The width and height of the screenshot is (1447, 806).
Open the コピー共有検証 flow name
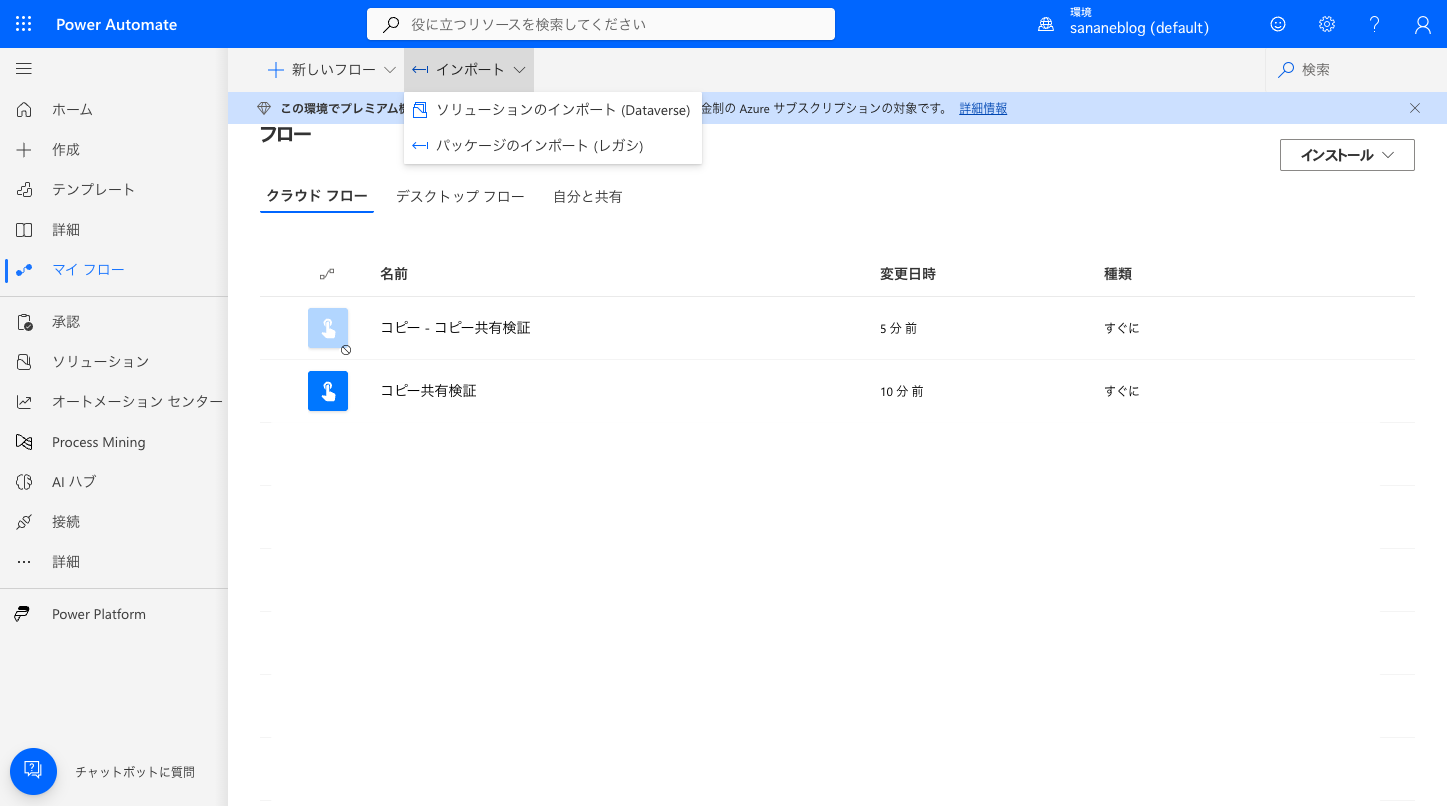pyautogui.click(x=428, y=391)
